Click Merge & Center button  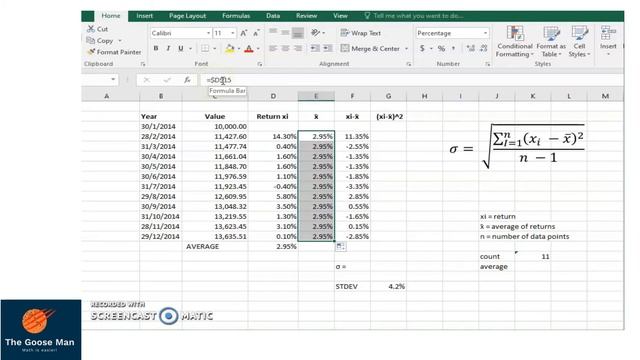(371, 49)
